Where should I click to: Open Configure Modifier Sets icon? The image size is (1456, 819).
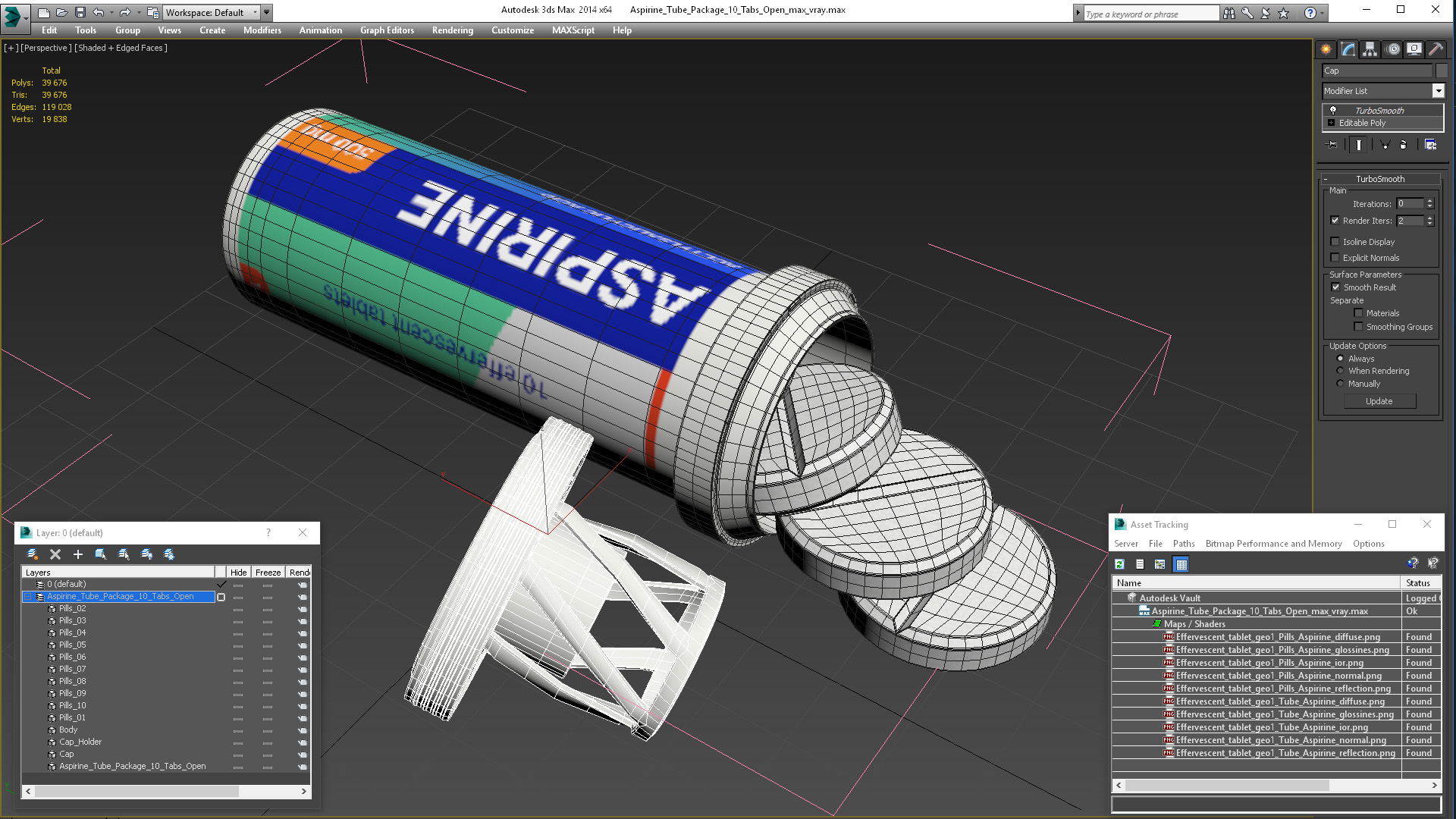pyautogui.click(x=1430, y=145)
